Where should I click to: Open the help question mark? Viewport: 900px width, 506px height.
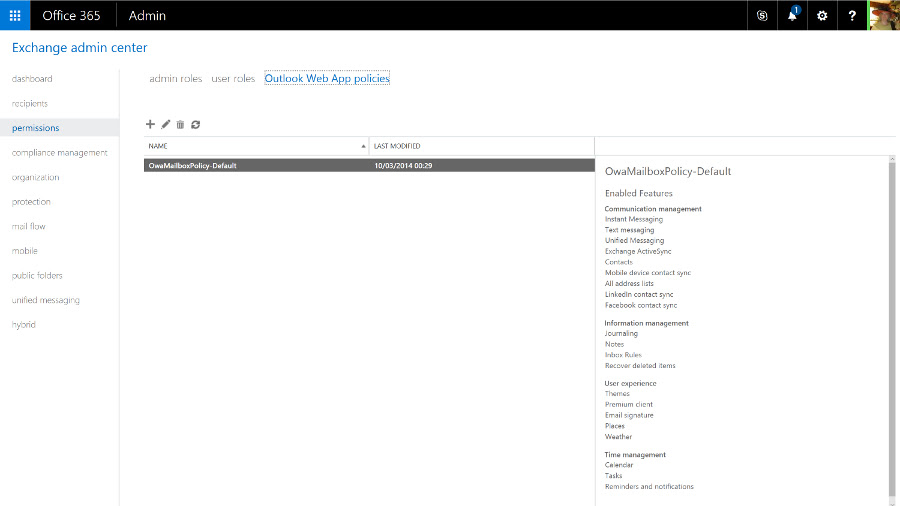tap(852, 15)
